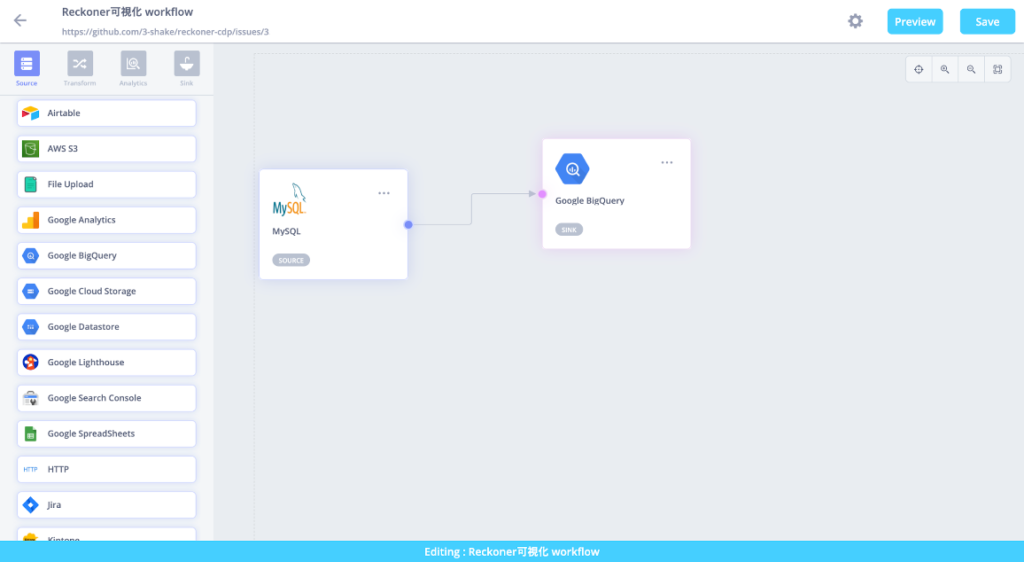Screen dimensions: 1024x562
Task: Zoom in on the canvas
Action: click(945, 69)
